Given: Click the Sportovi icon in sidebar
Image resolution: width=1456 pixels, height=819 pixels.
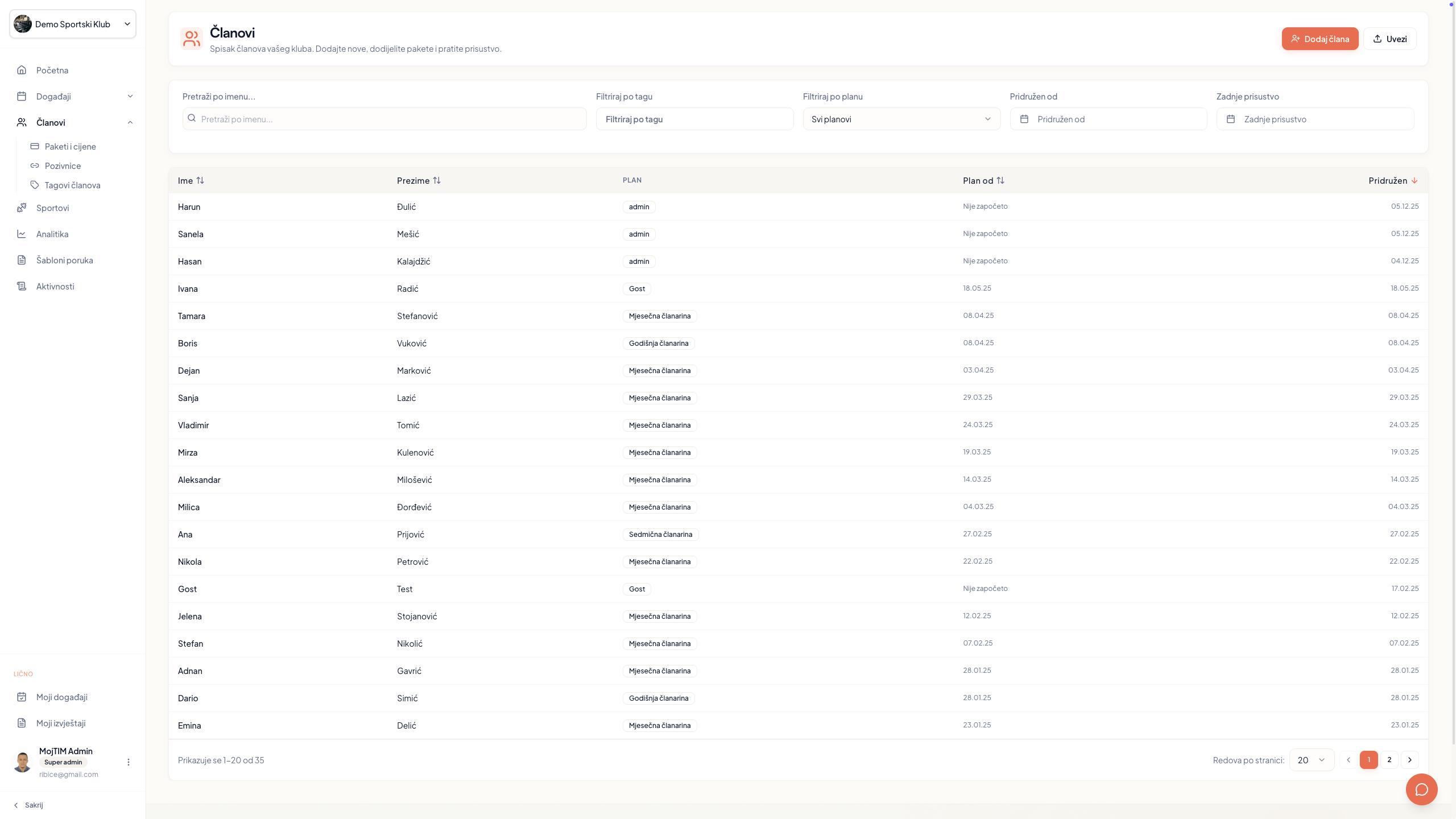Looking at the screenshot, I should [22, 208].
